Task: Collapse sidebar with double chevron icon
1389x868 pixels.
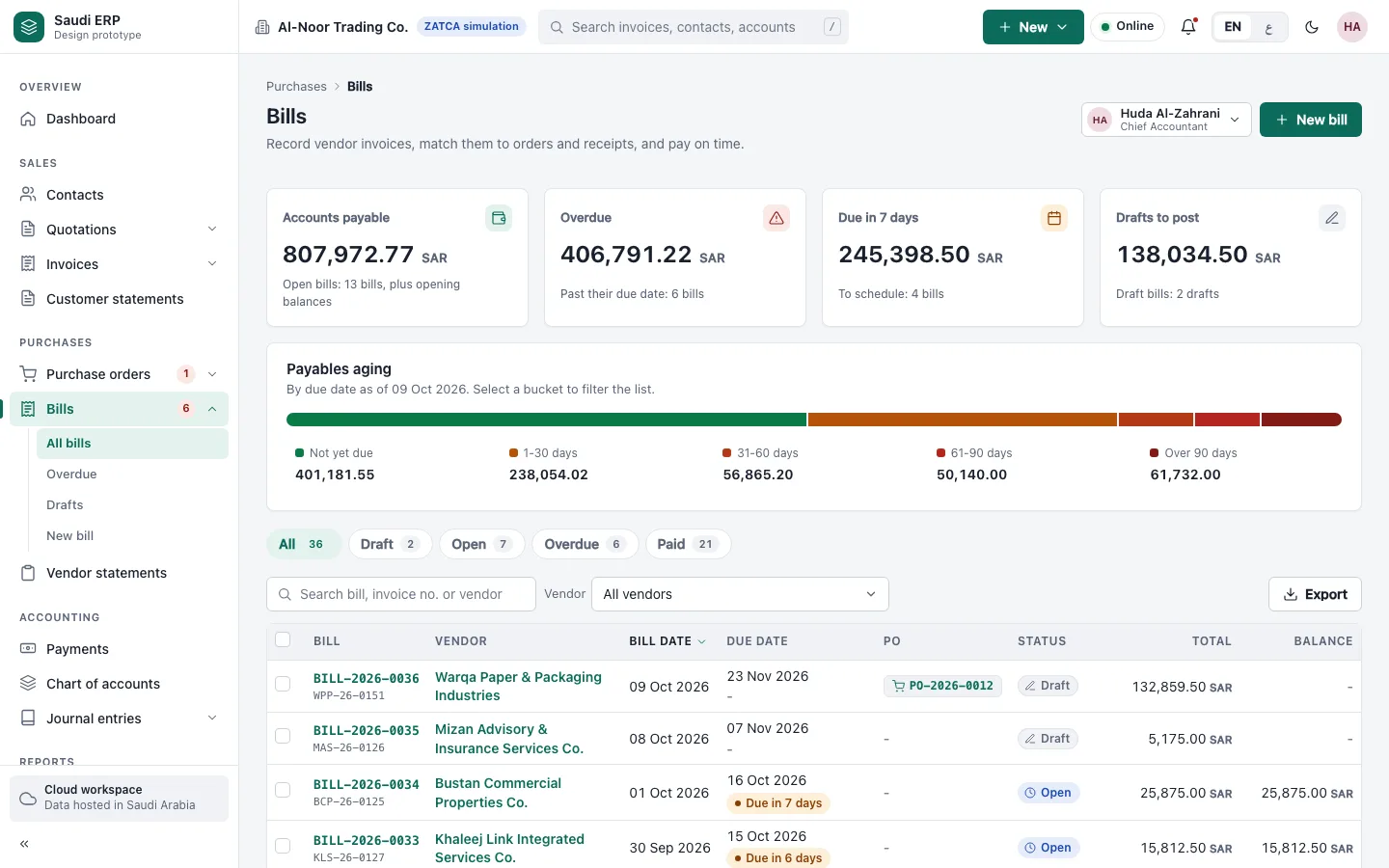Action: (x=25, y=844)
